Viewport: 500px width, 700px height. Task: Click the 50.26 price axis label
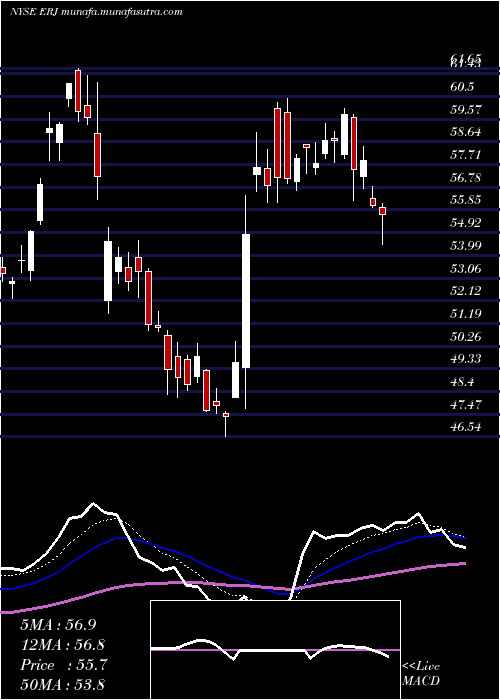click(466, 336)
